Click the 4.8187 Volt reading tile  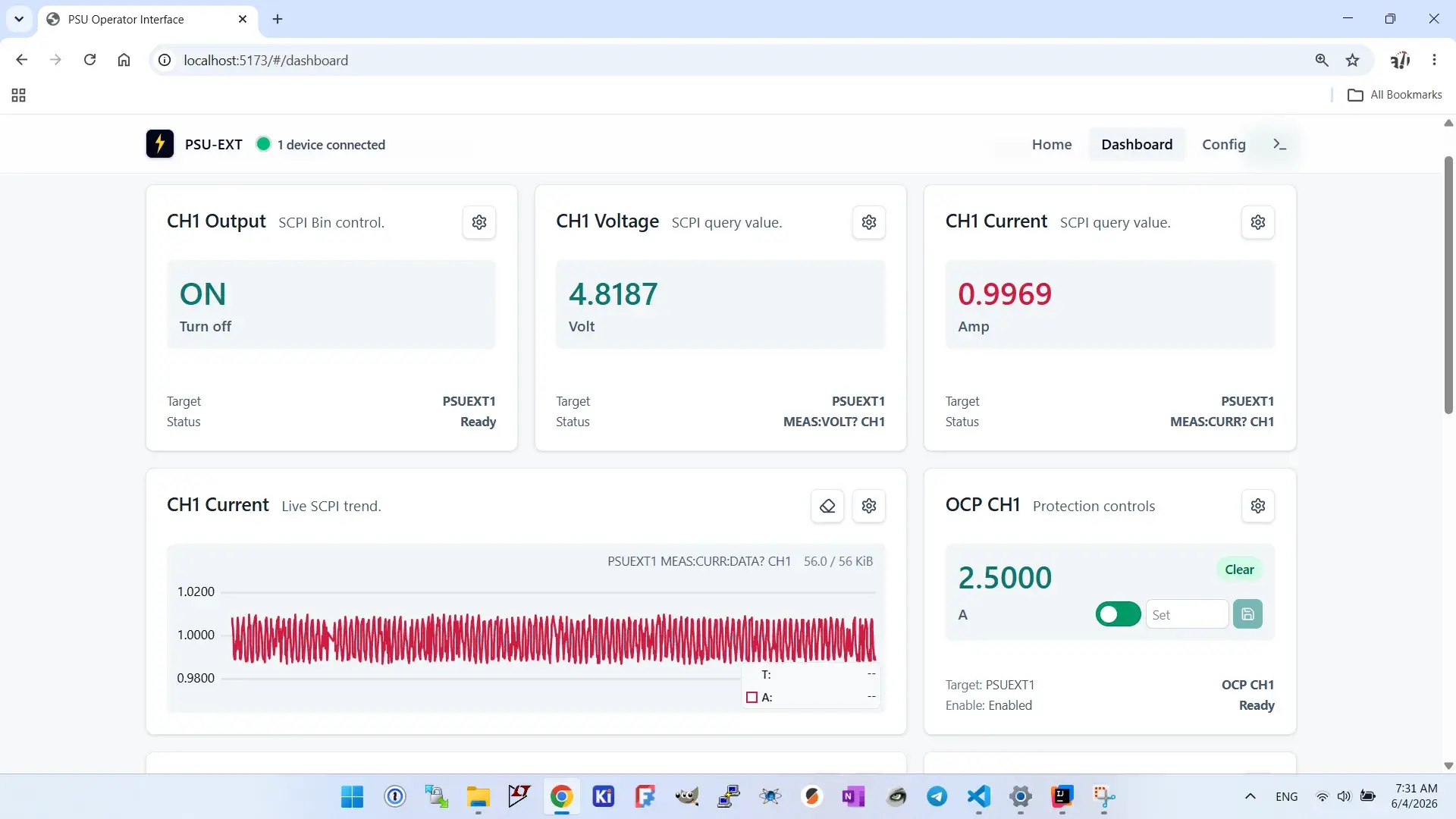pyautogui.click(x=720, y=304)
